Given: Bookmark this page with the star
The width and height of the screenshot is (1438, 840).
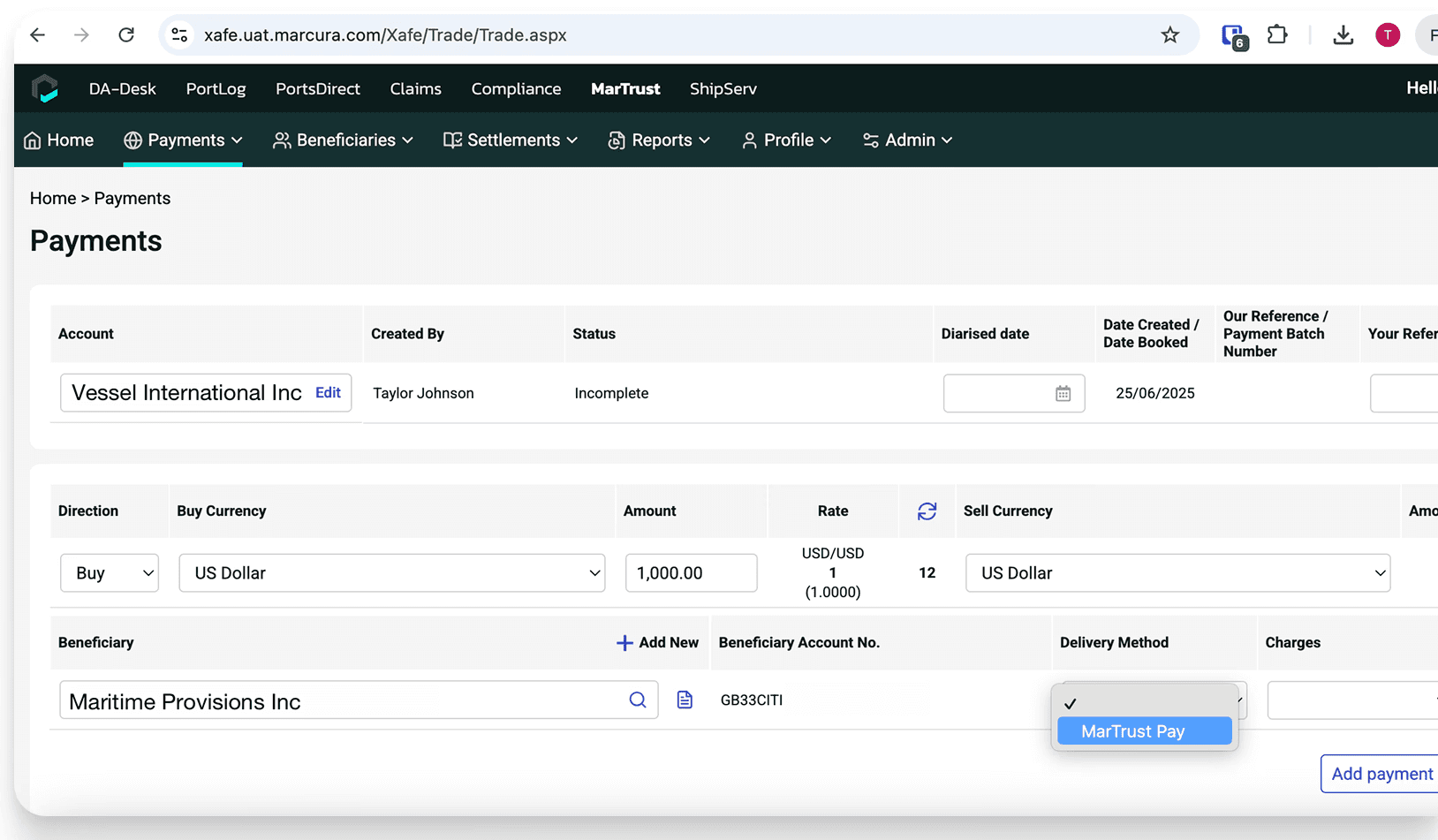Looking at the screenshot, I should pyautogui.click(x=1170, y=35).
